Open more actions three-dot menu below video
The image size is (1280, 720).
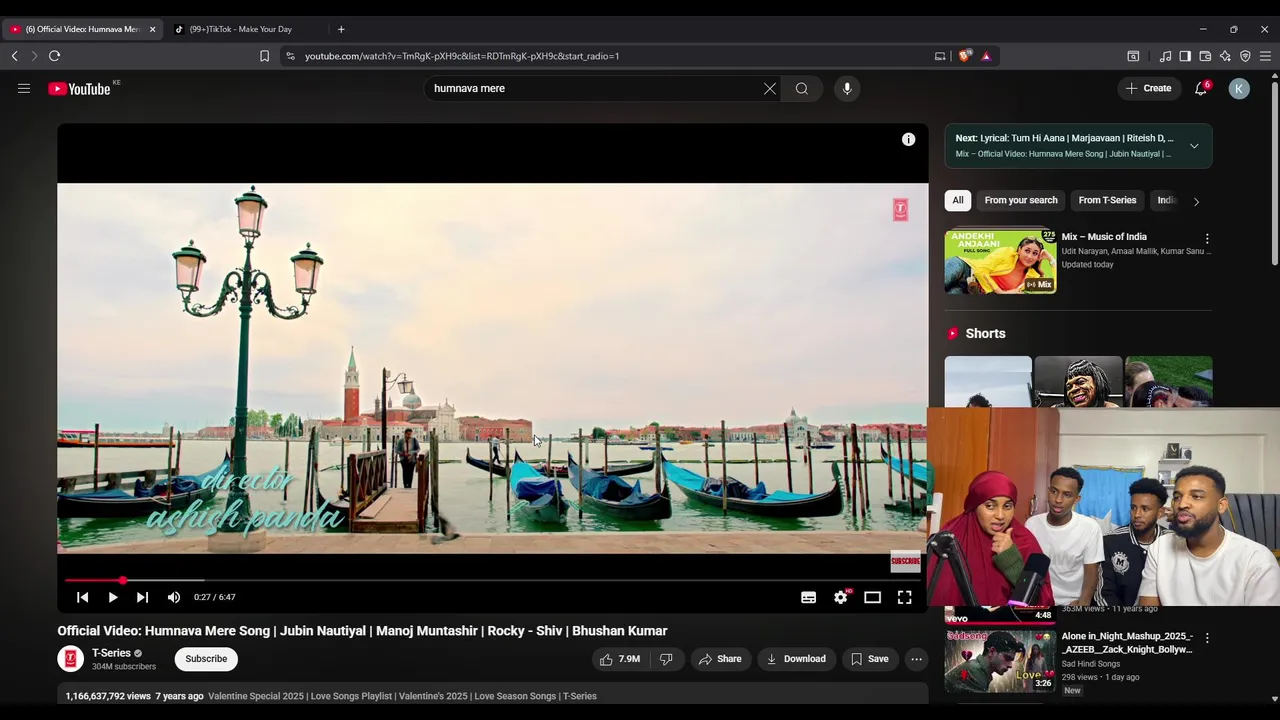click(916, 659)
